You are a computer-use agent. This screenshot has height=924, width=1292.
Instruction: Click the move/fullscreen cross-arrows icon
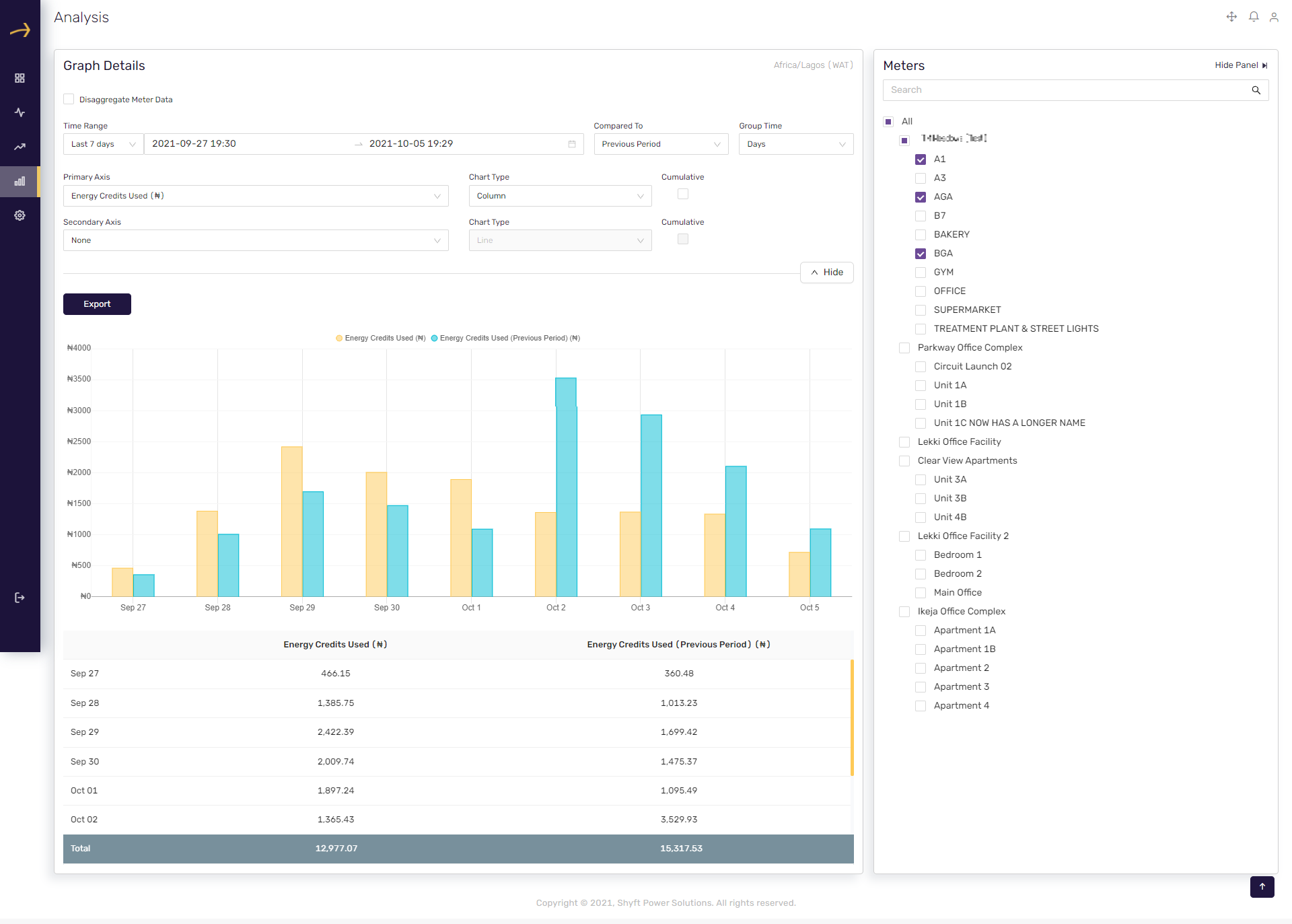pos(1231,17)
